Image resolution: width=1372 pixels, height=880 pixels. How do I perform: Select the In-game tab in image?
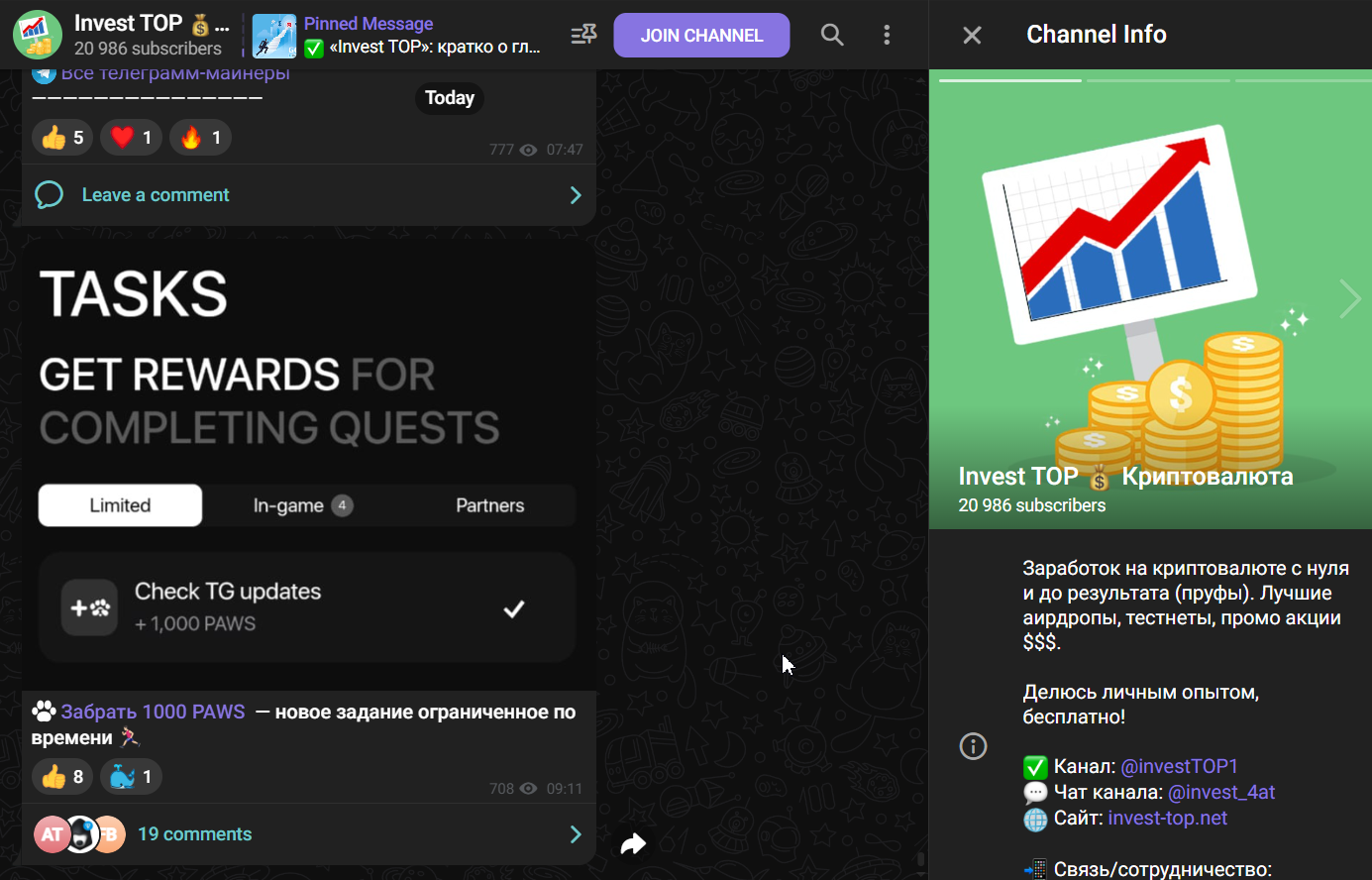(302, 505)
